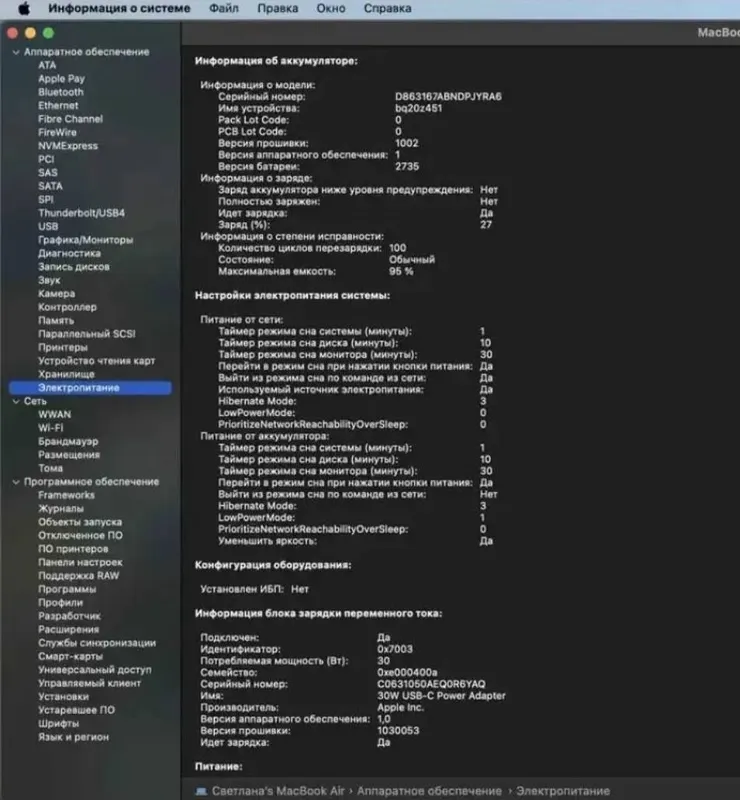Open the Apple menu icon
Image resolution: width=740 pixels, height=800 pixels.
coord(24,8)
